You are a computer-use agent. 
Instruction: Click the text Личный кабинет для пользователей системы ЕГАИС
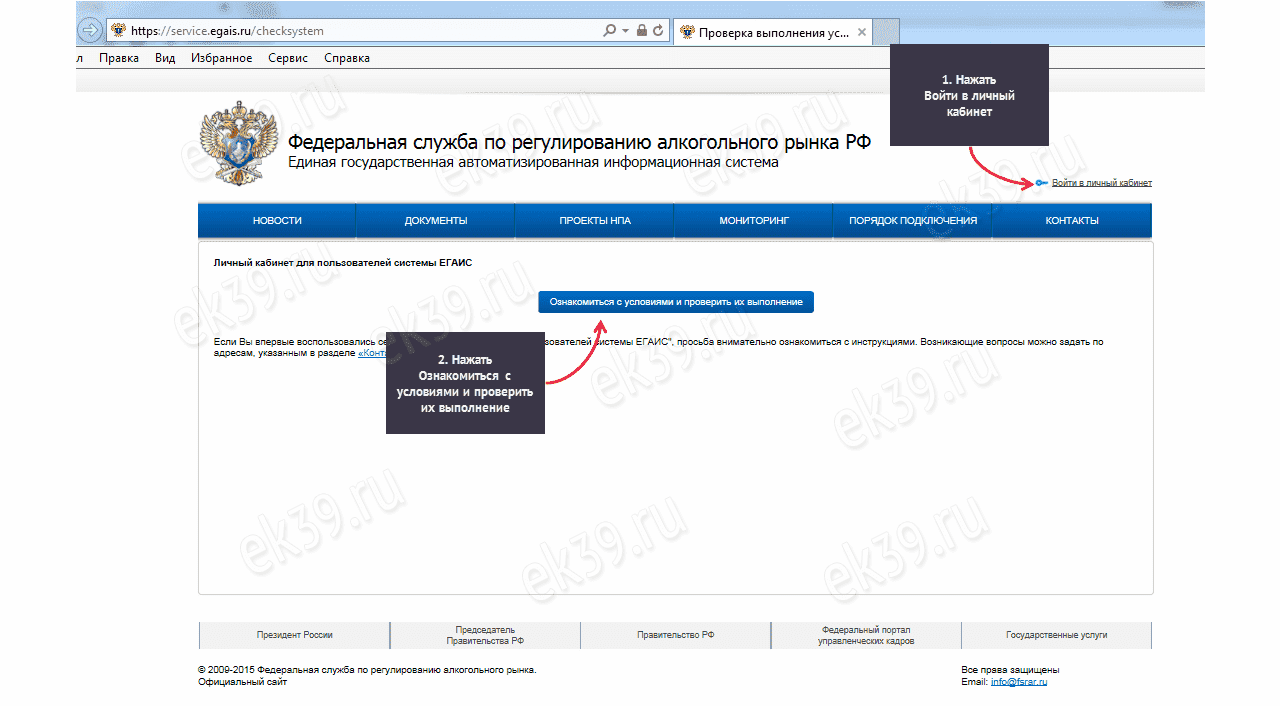tap(343, 263)
